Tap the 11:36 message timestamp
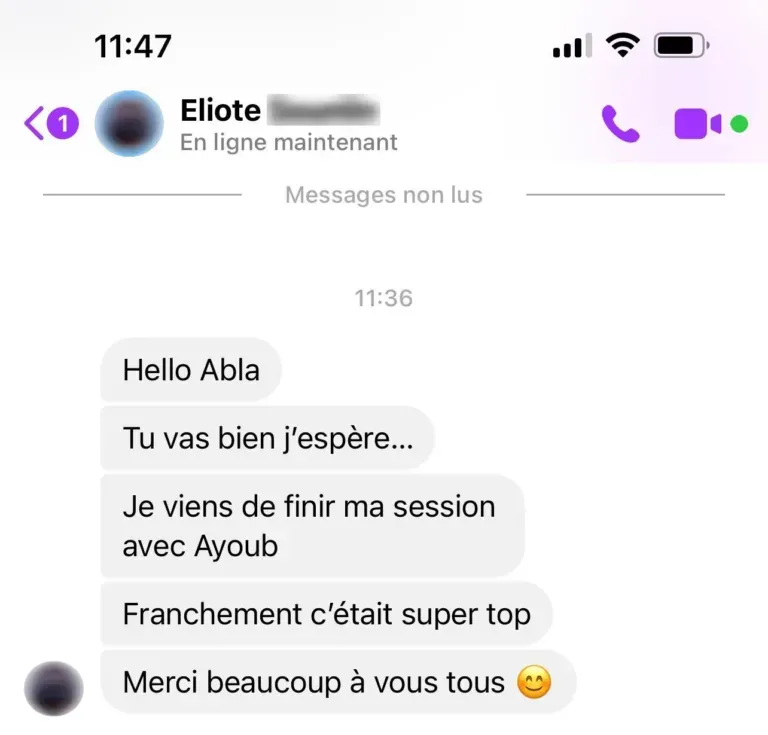 click(x=384, y=298)
